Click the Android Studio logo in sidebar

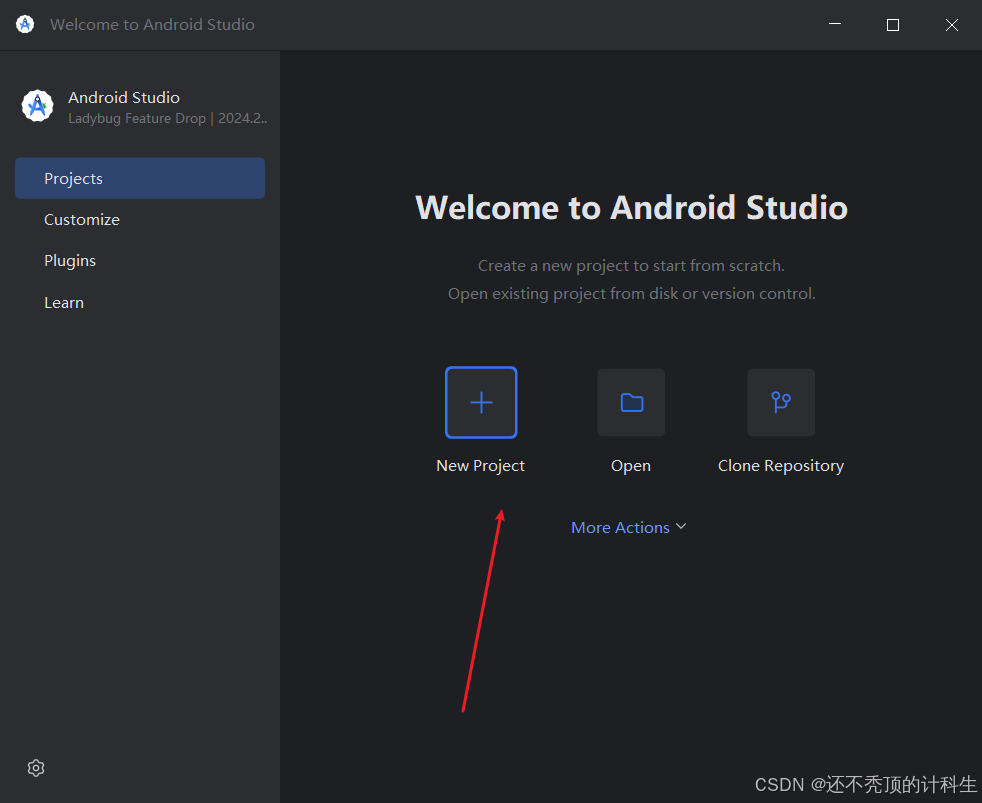(38, 106)
